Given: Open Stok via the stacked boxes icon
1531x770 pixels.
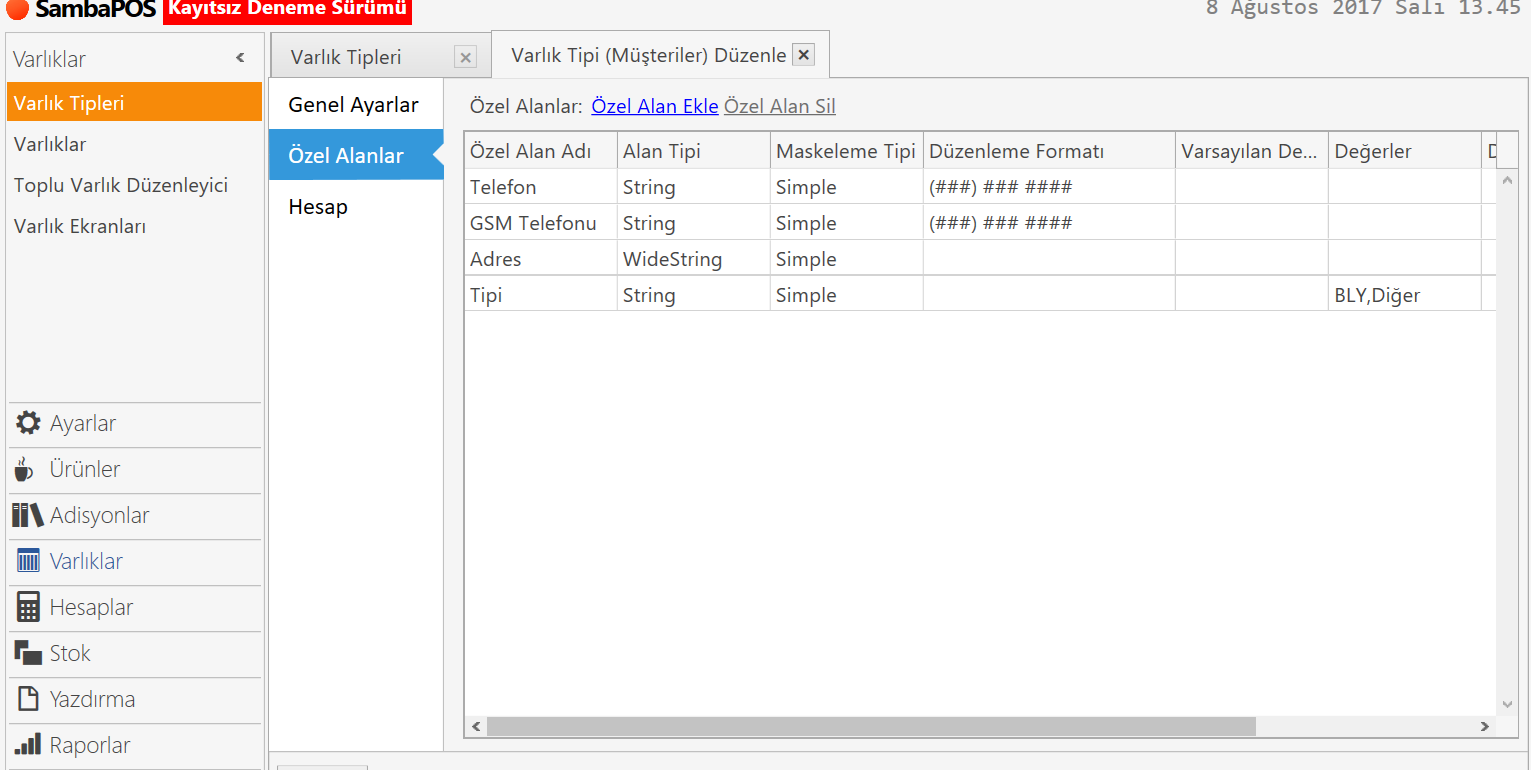Looking at the screenshot, I should pos(28,653).
